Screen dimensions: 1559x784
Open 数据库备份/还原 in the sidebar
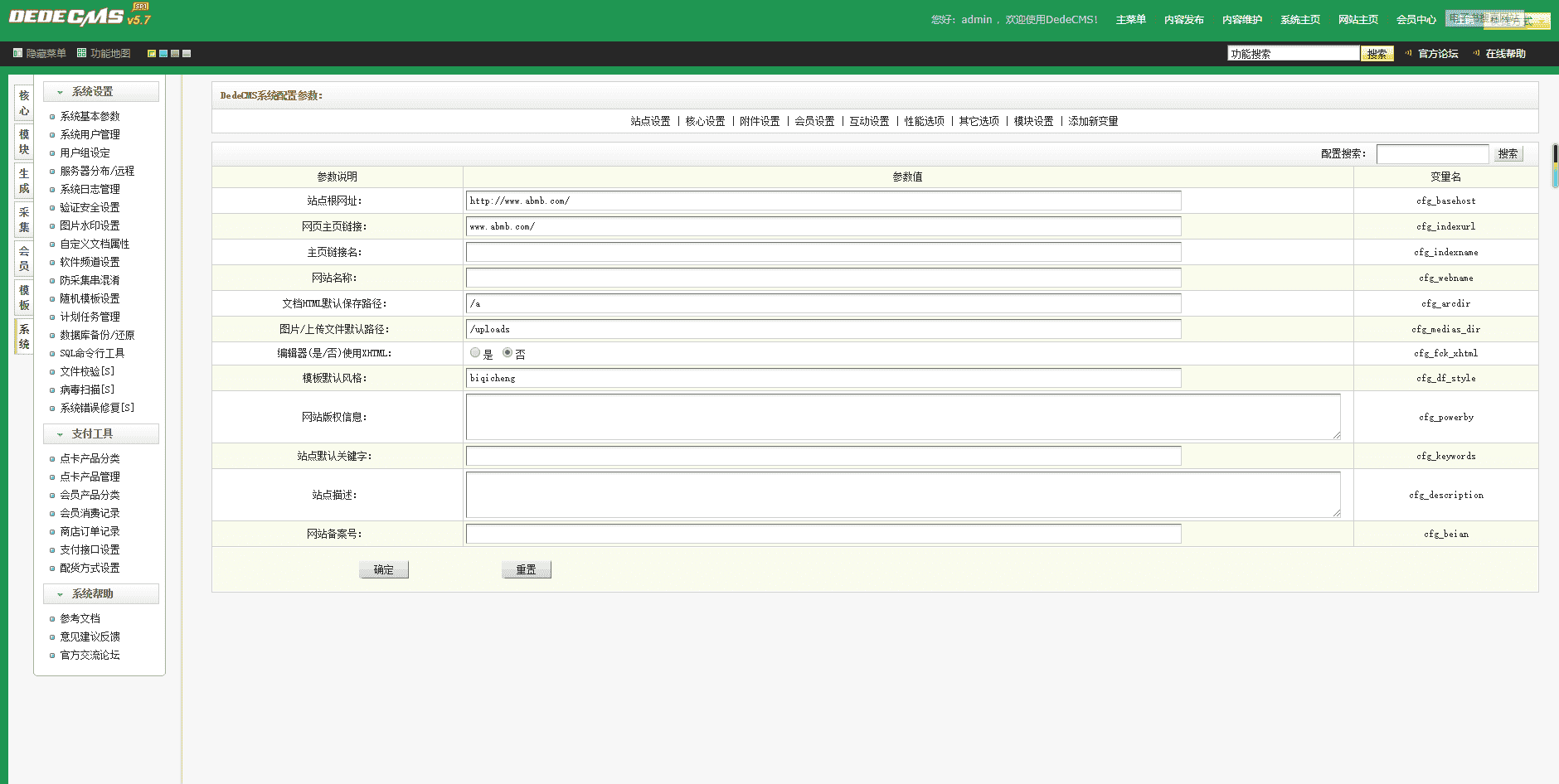coord(97,336)
